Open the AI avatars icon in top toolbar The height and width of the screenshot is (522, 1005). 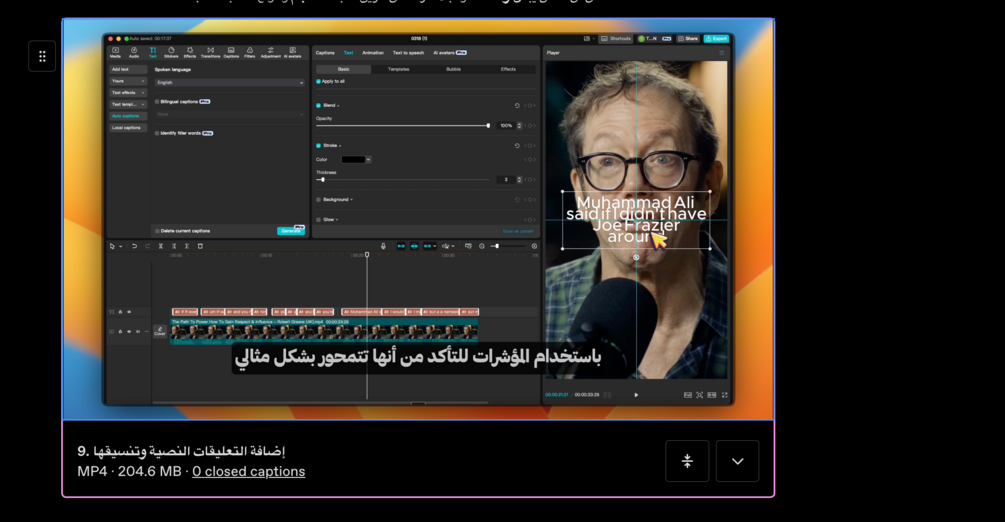(x=292, y=52)
